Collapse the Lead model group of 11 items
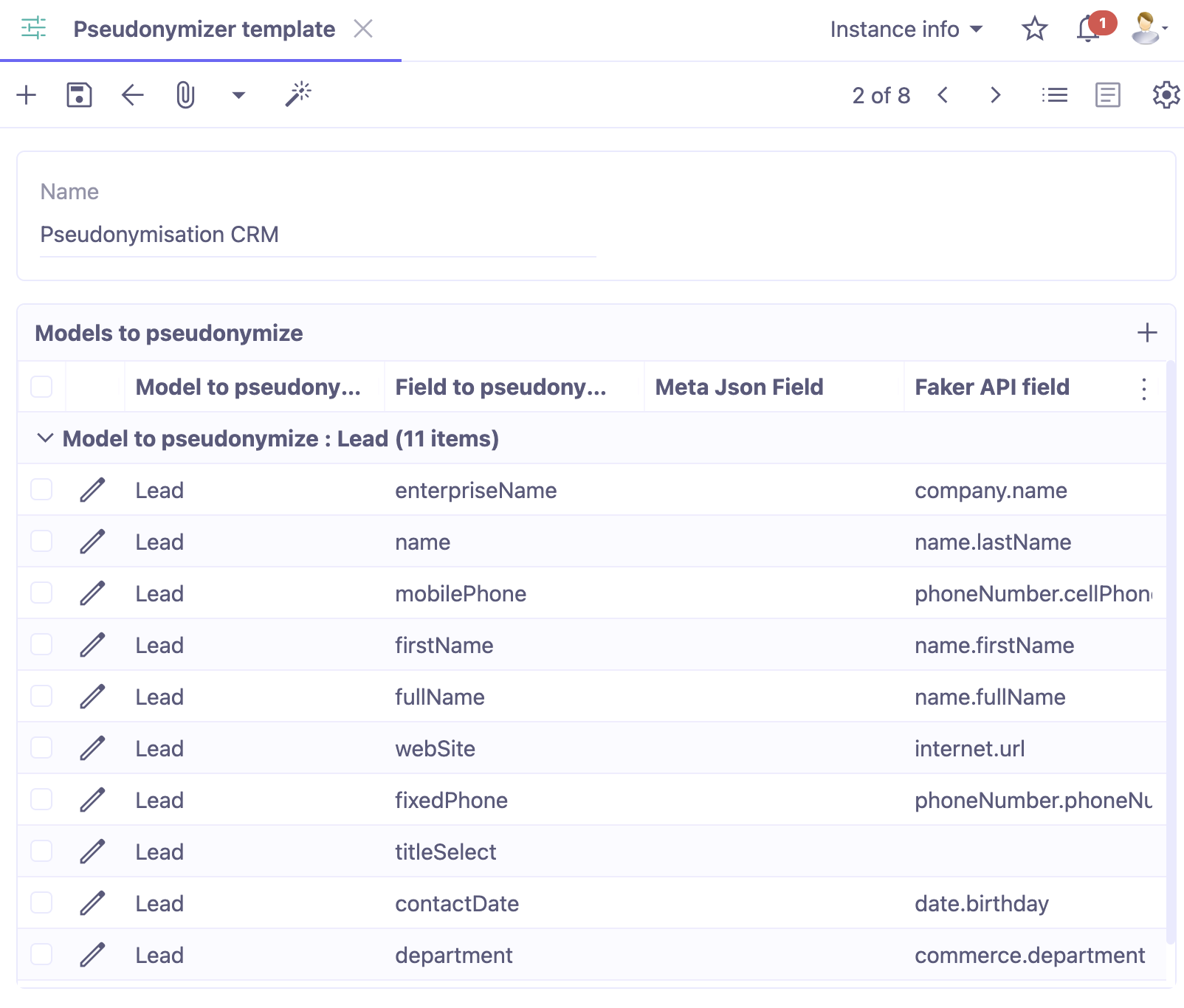Viewport: 1184px width, 1008px height. 45,438
